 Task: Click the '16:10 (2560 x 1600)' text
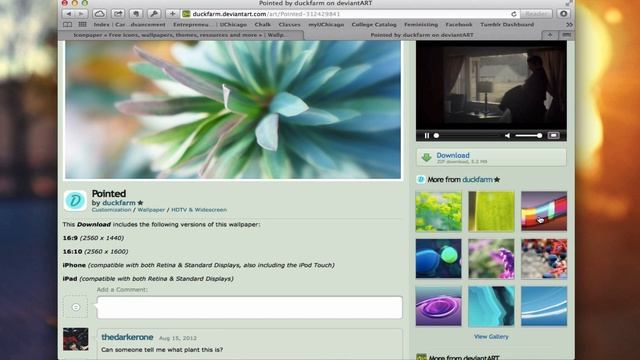coord(95,251)
